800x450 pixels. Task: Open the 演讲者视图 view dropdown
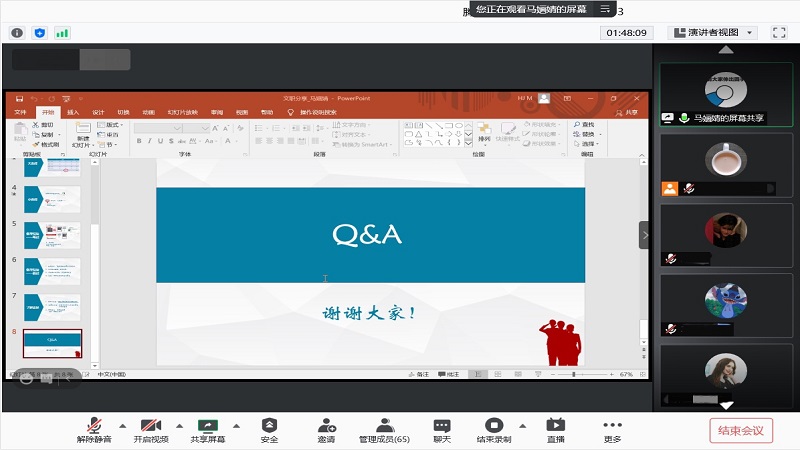tap(712, 33)
